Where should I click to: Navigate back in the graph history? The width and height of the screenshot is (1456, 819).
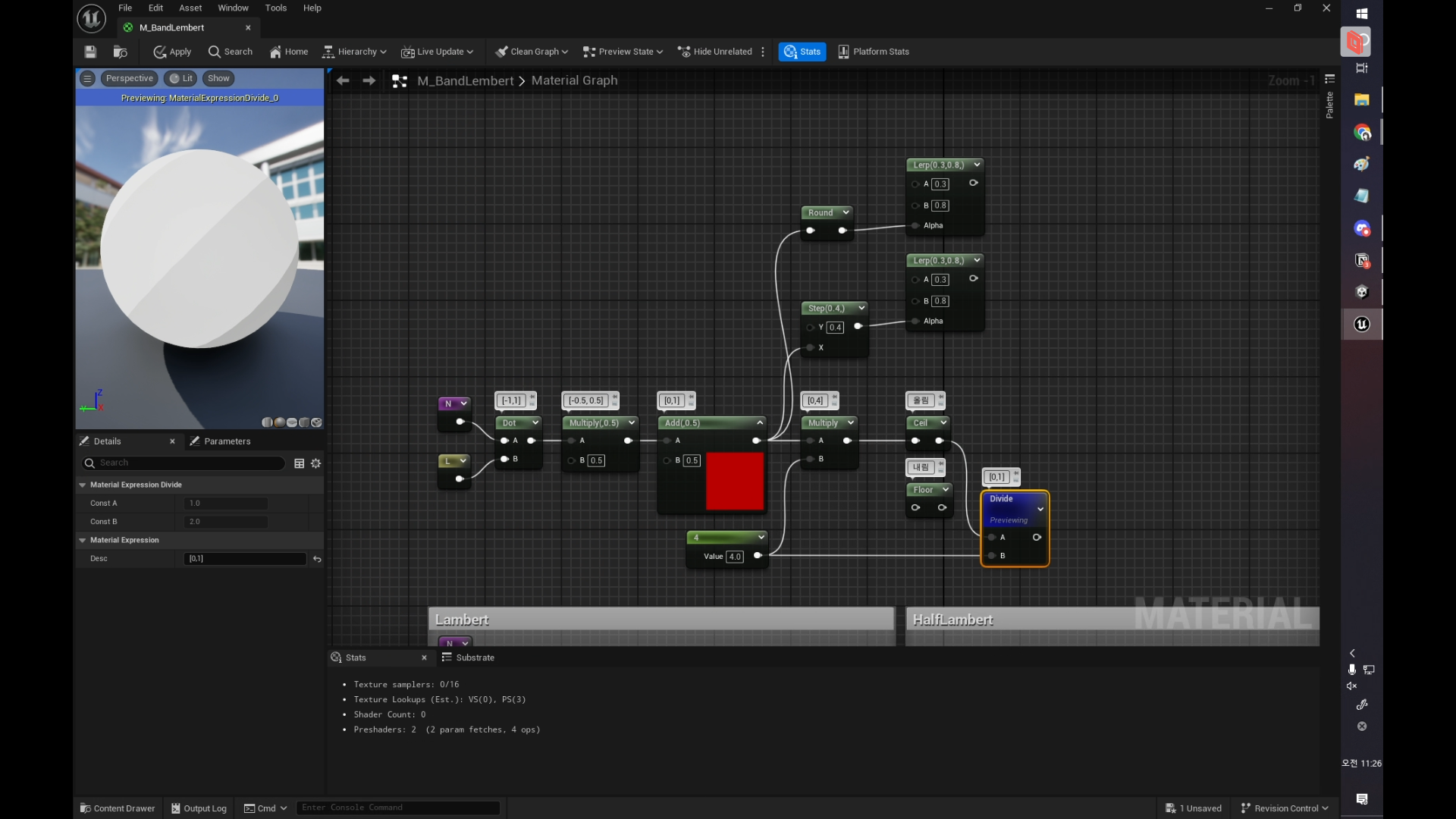point(343,80)
